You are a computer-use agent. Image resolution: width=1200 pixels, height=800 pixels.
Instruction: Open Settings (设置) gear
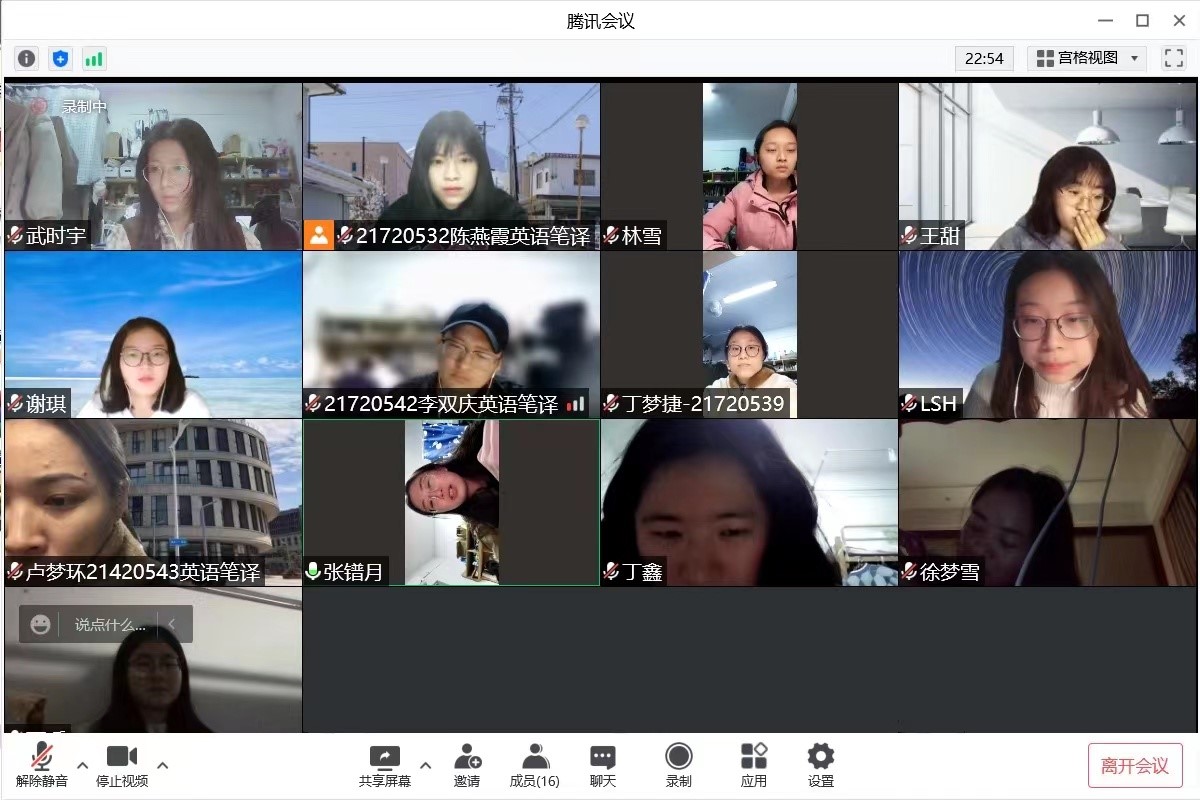821,765
